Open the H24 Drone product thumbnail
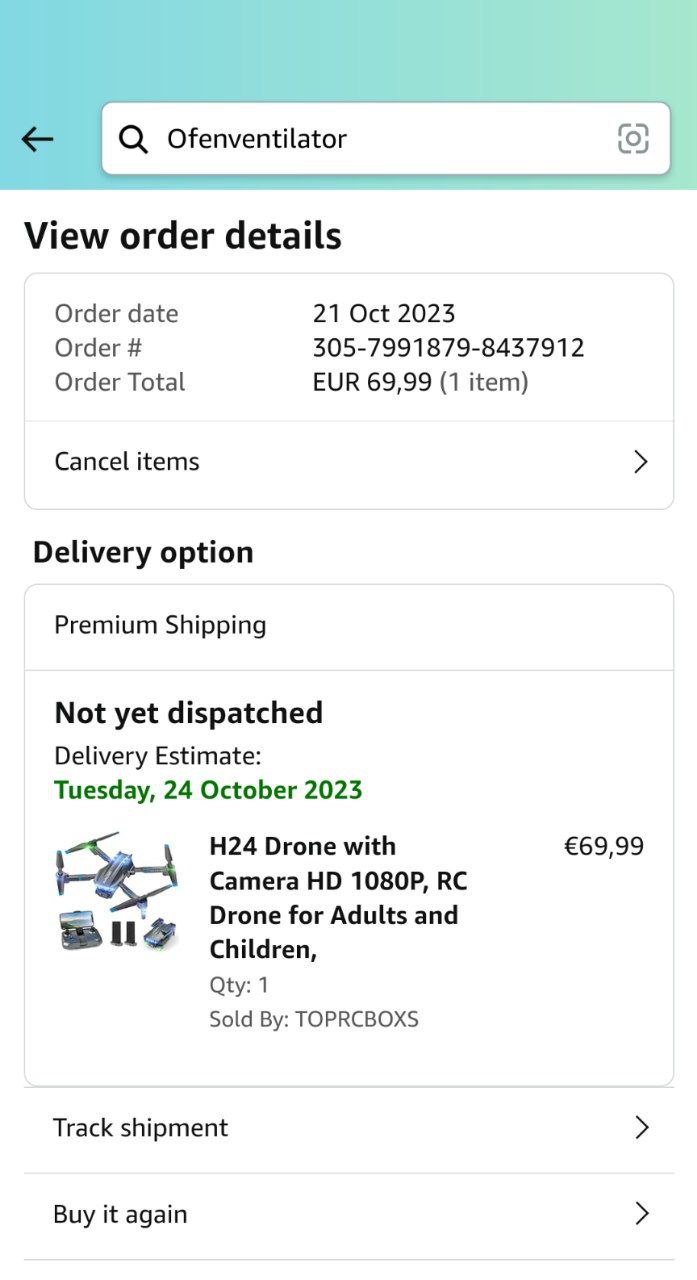This screenshot has width=697, height=1280. (x=116, y=891)
